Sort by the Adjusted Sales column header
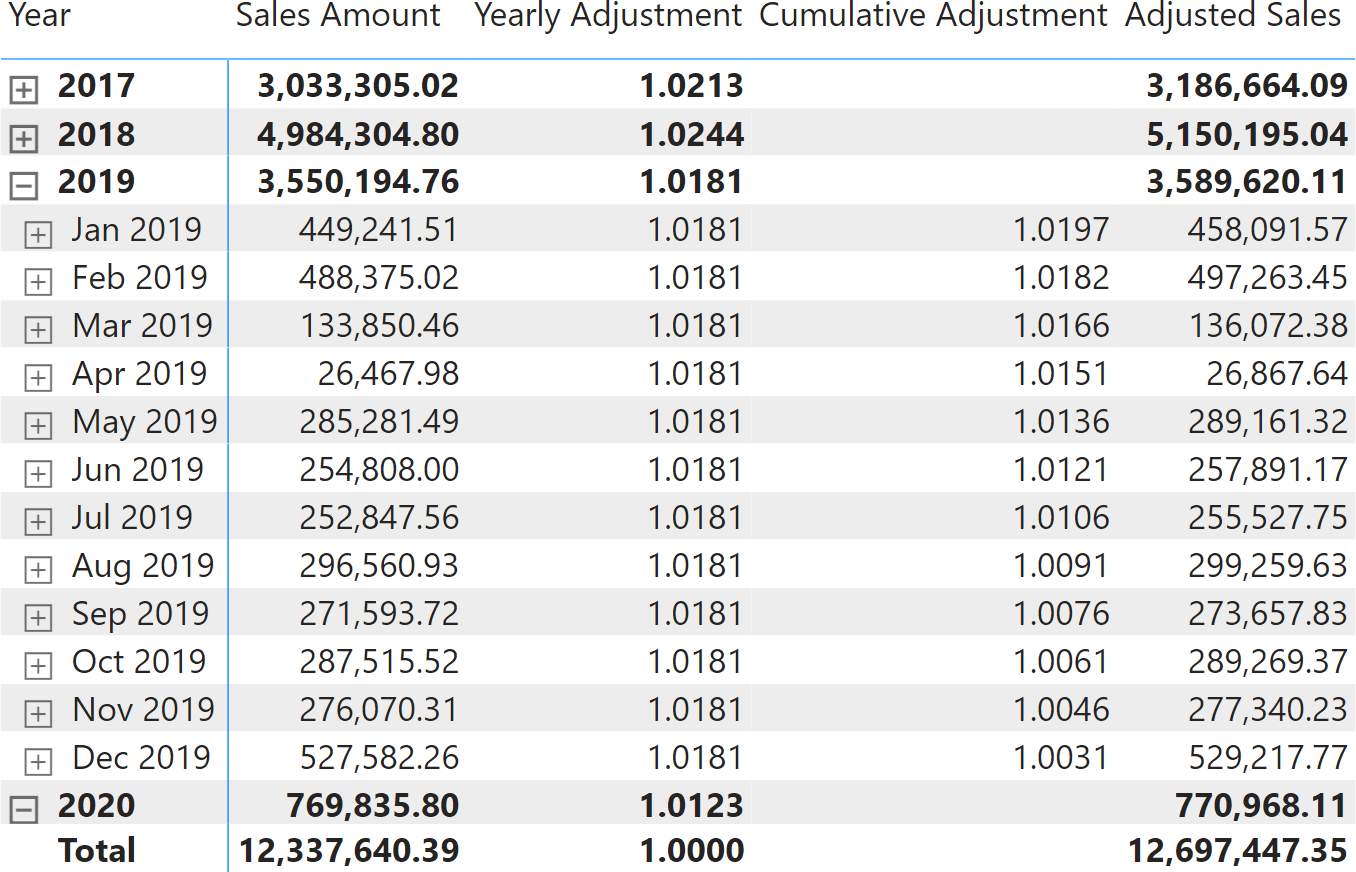The height and width of the screenshot is (872, 1356). (x=1233, y=16)
